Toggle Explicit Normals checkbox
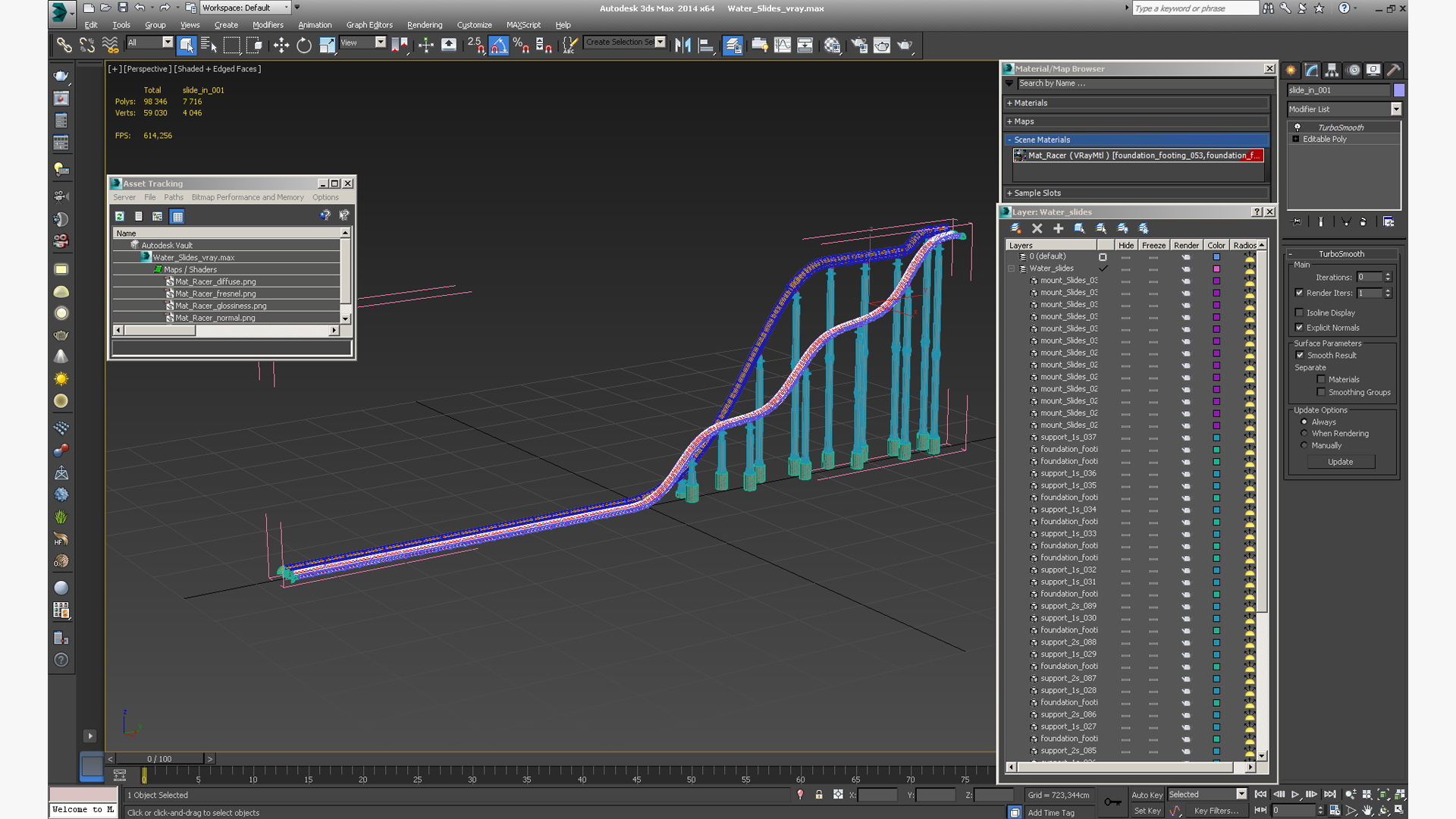The image size is (1456, 819). tap(1299, 328)
